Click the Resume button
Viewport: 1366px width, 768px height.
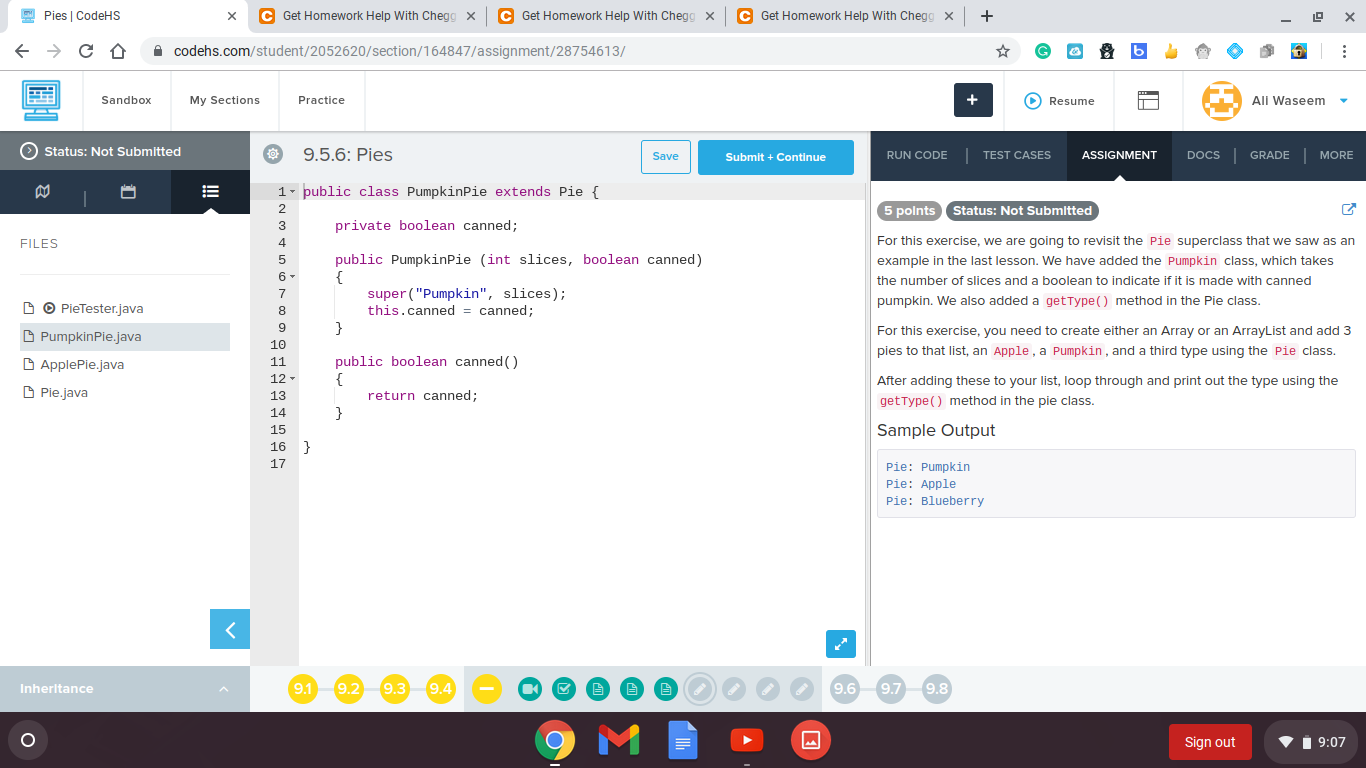coord(1060,100)
